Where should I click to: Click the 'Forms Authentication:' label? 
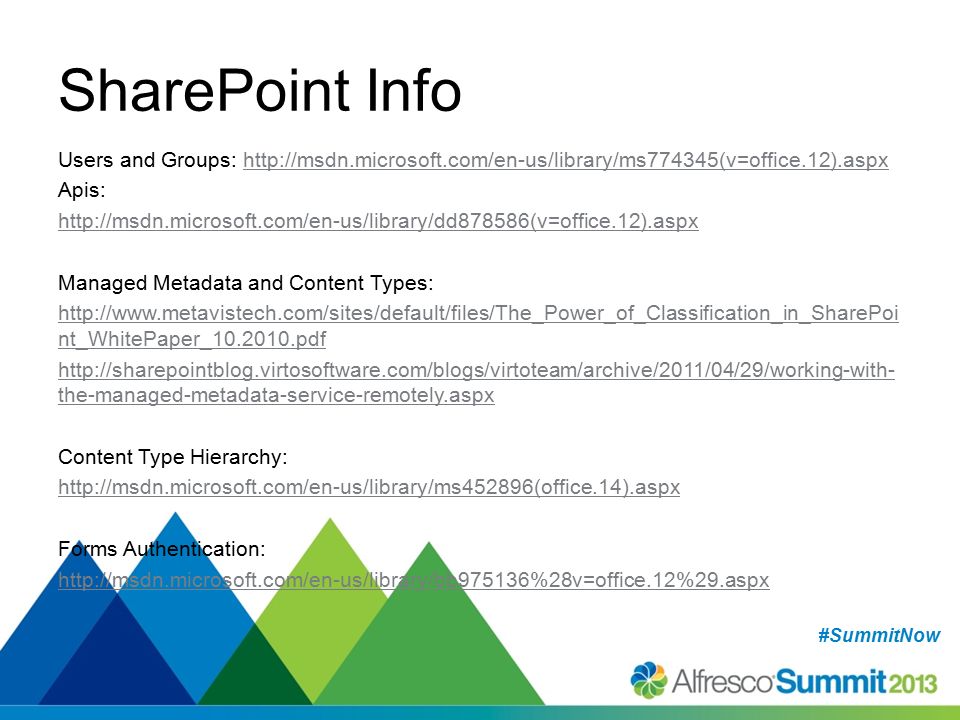pyautogui.click(x=162, y=549)
